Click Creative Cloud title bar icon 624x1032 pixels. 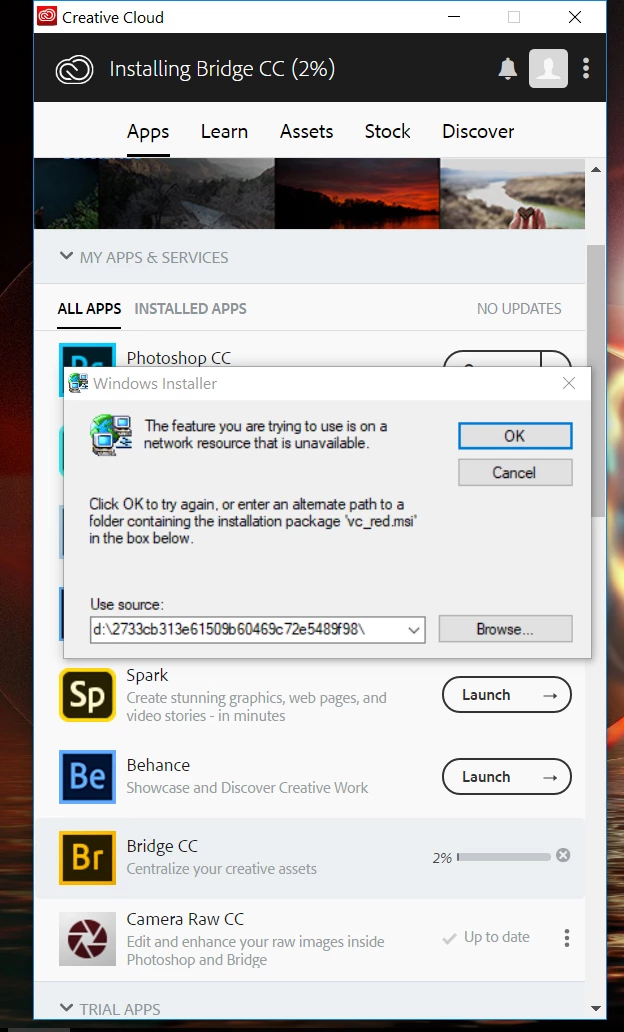47,16
